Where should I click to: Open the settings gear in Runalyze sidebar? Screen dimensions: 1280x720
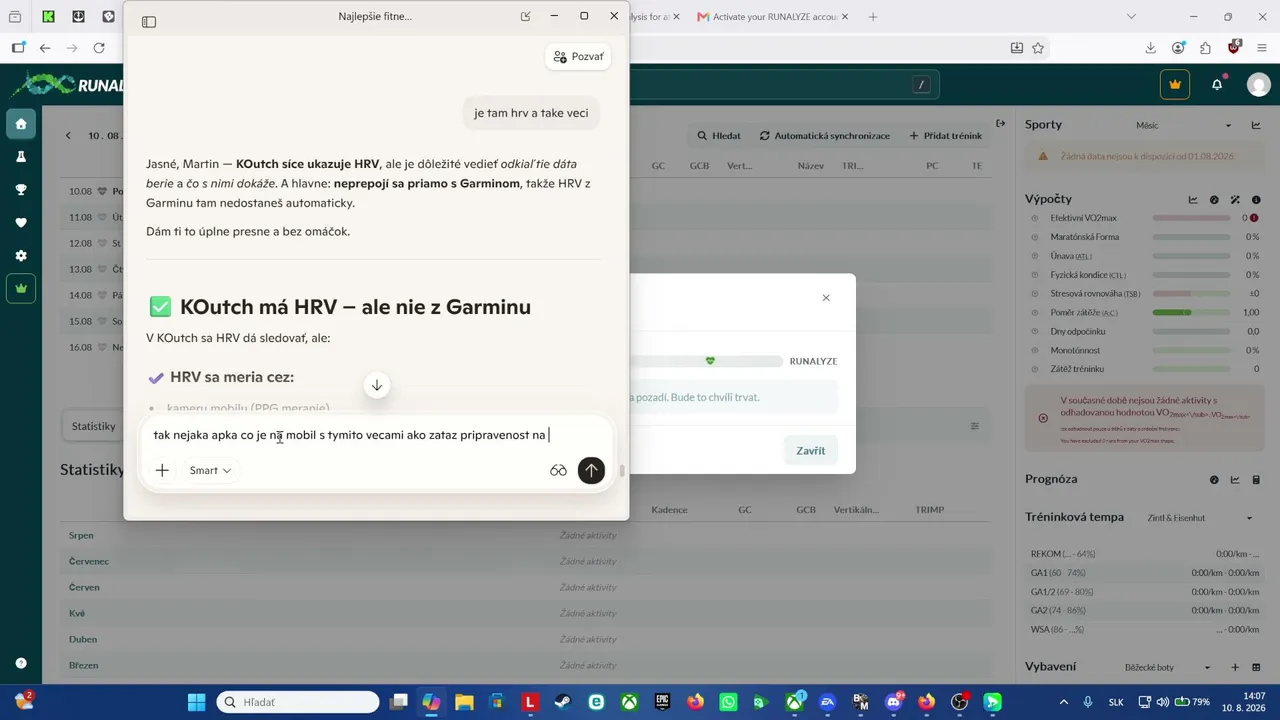pyautogui.click(x=21, y=256)
